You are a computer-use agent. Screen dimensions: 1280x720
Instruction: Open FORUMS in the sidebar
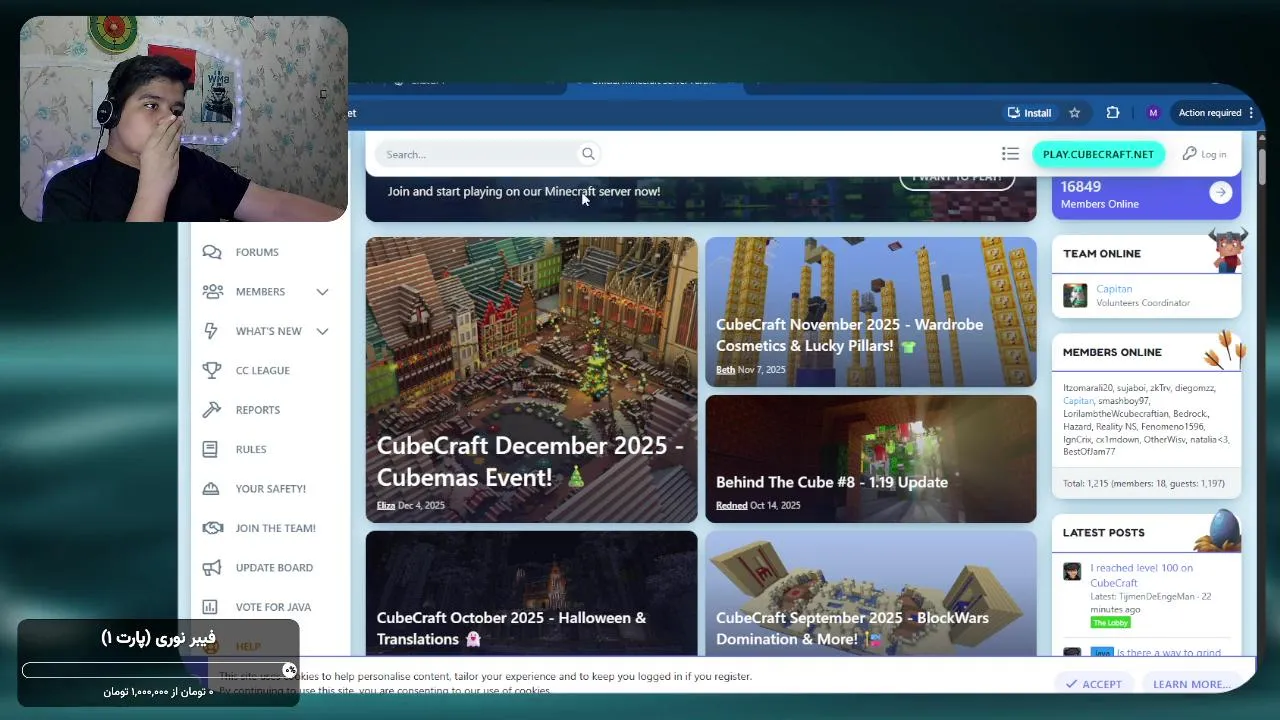coord(257,252)
